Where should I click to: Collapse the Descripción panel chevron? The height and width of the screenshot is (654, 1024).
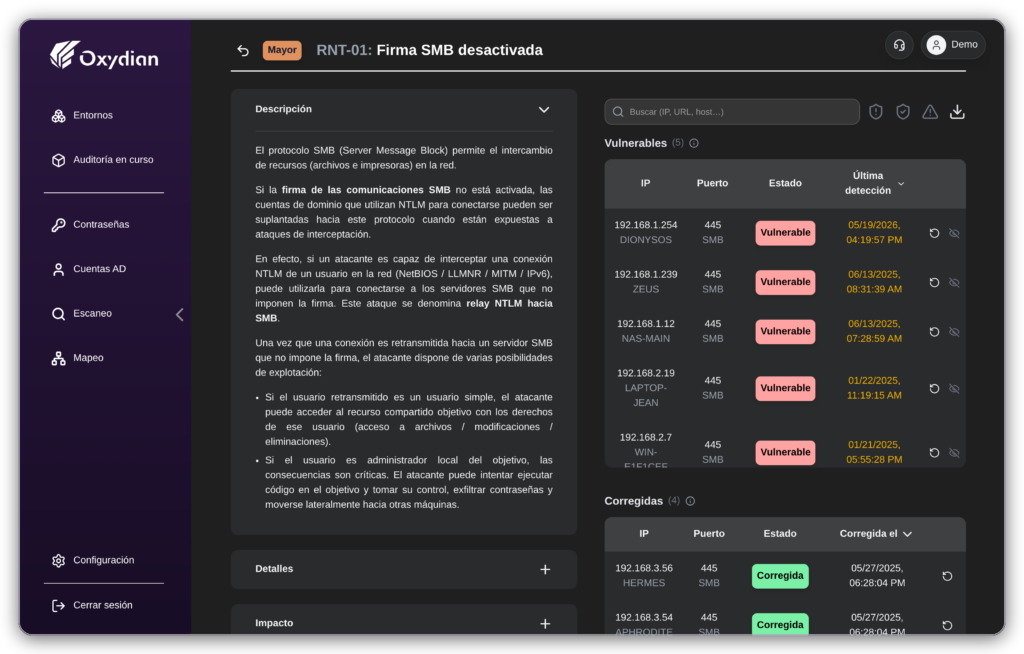point(544,110)
